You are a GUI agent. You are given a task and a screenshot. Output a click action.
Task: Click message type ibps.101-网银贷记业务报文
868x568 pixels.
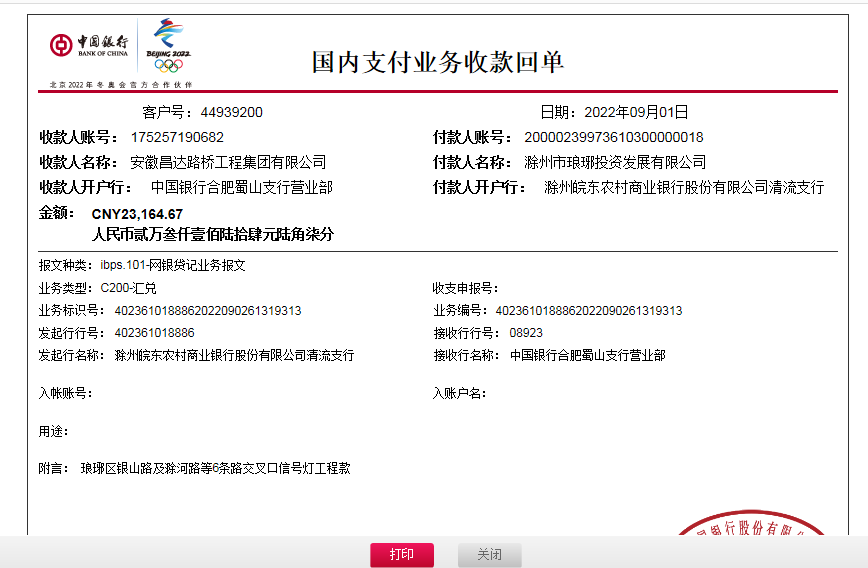[x=172, y=265]
